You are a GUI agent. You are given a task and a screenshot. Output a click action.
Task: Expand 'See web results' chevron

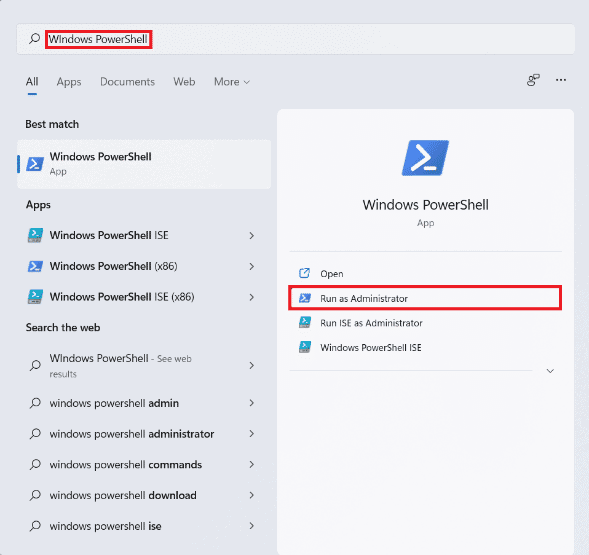(x=251, y=365)
